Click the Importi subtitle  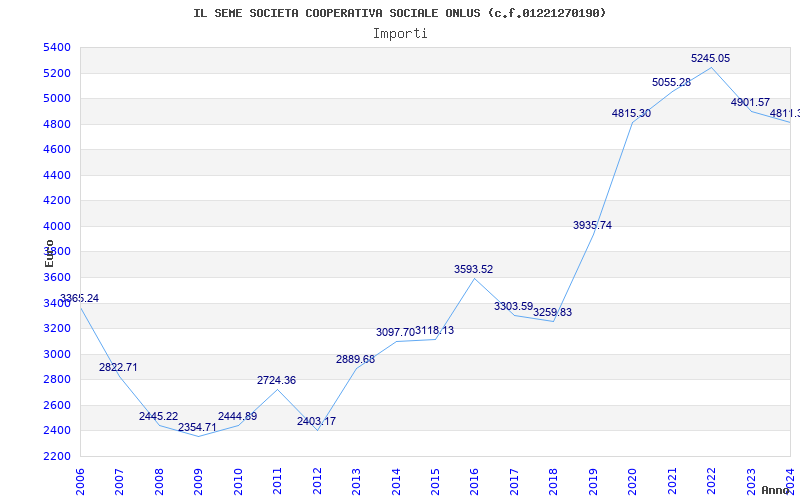400,34
